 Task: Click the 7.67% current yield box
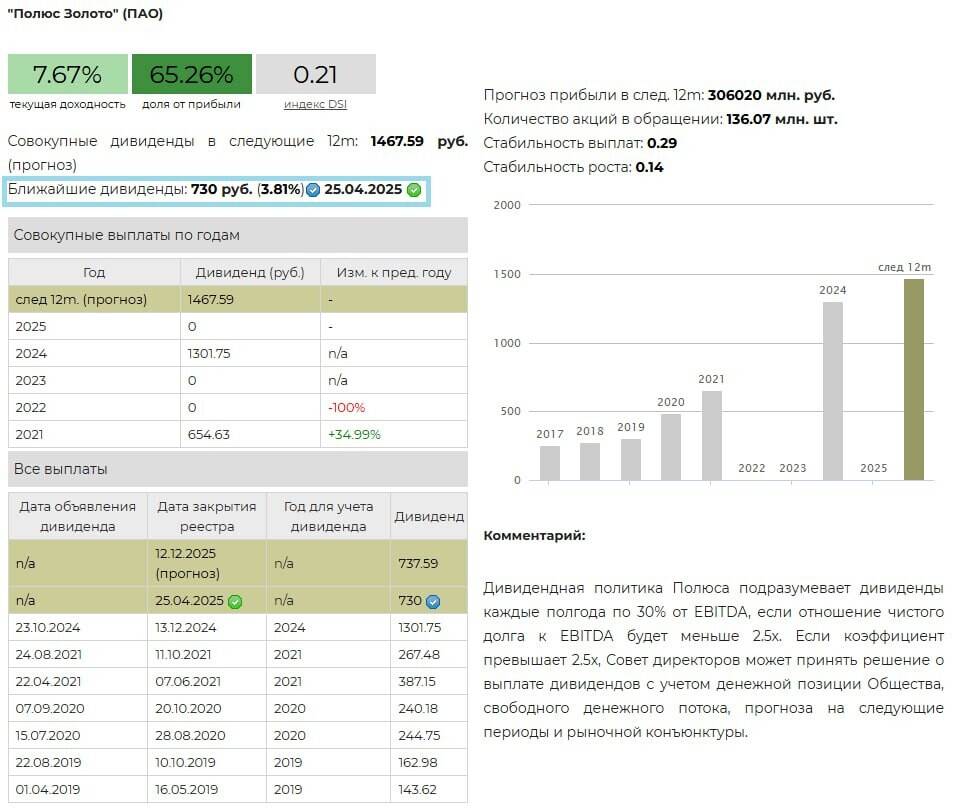point(68,75)
